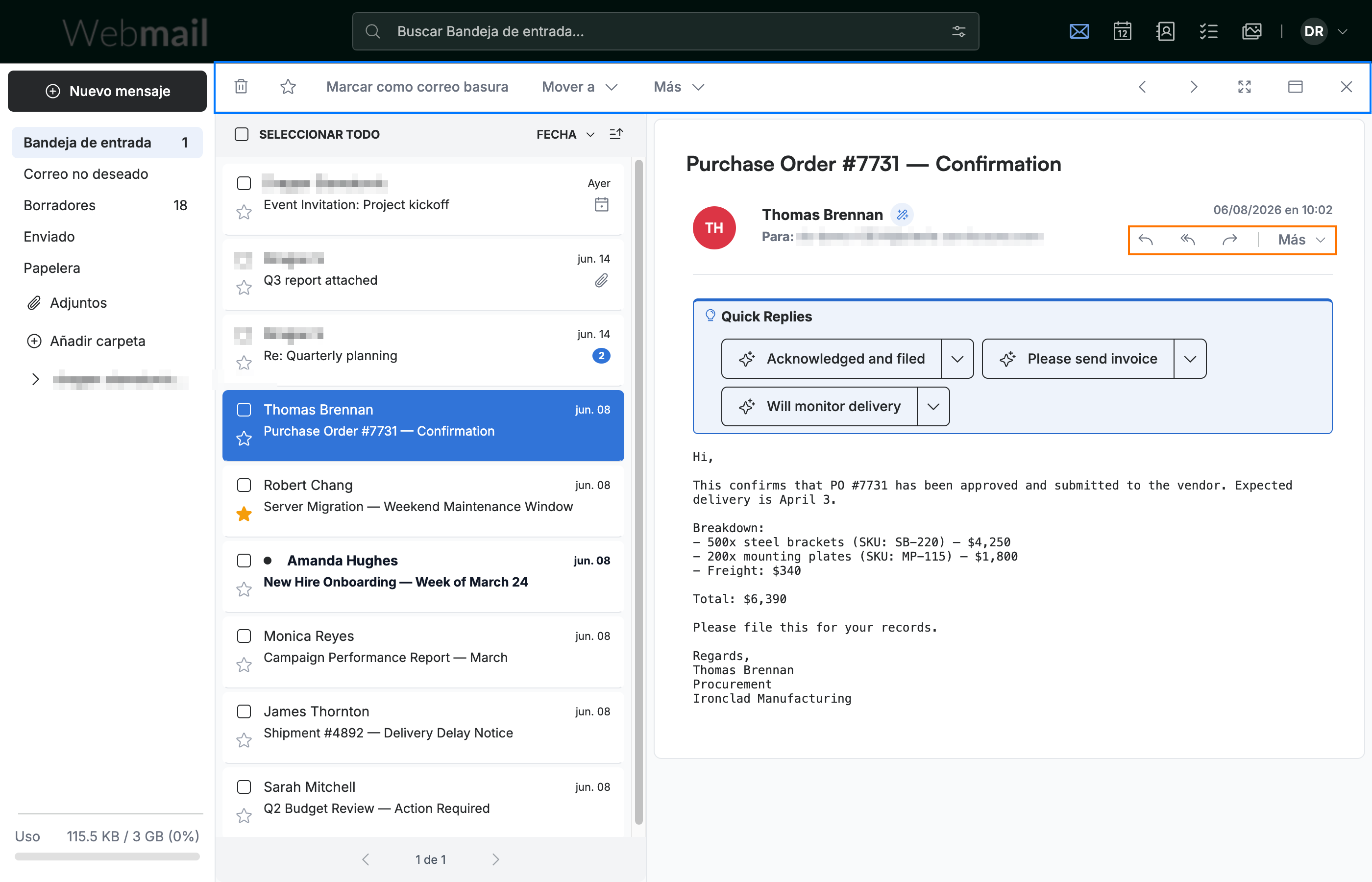Image resolution: width=1372 pixels, height=882 pixels.
Task: Check the Thomas Brennan message checkbox
Action: (244, 410)
